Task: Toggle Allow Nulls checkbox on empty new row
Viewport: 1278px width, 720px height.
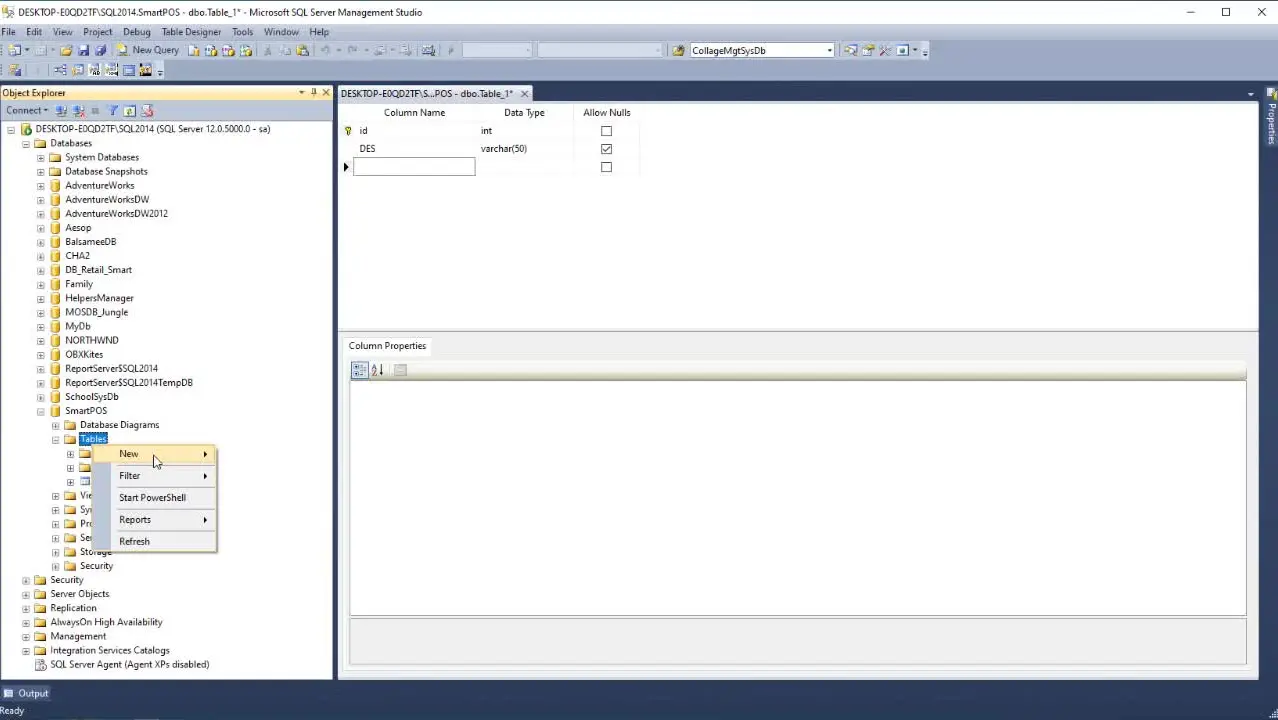Action: tap(606, 167)
